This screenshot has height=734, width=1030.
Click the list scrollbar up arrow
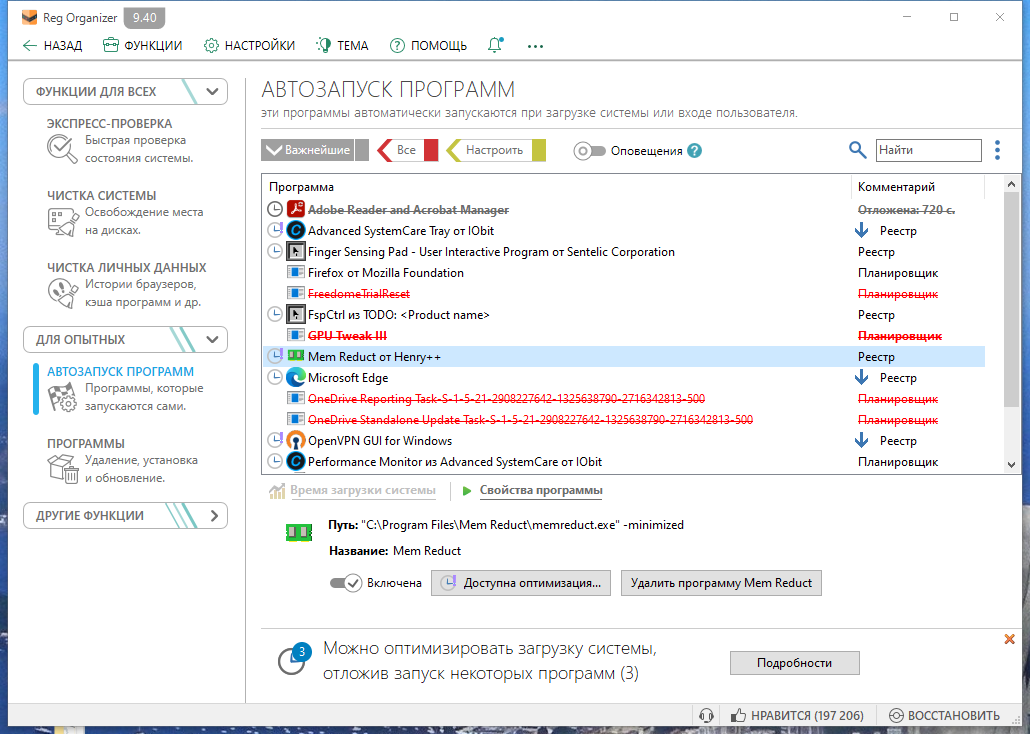click(x=1012, y=185)
